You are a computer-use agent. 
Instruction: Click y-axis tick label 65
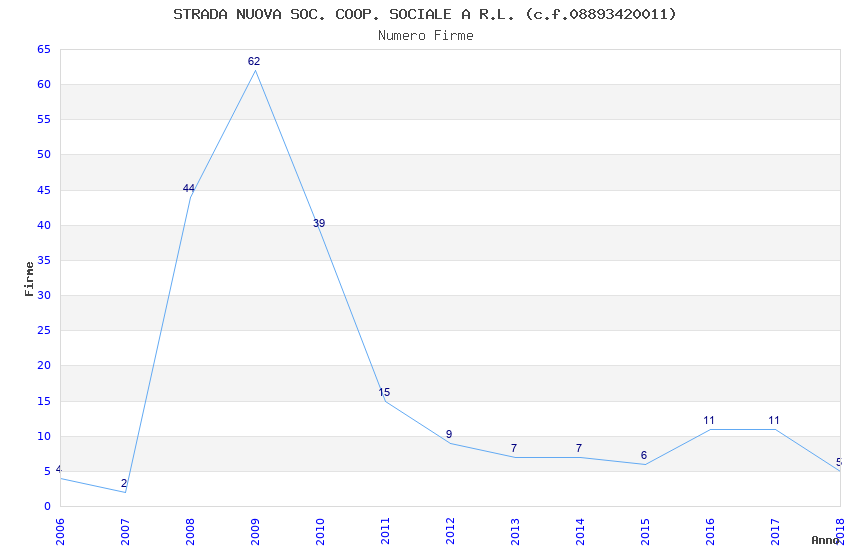pyautogui.click(x=44, y=49)
